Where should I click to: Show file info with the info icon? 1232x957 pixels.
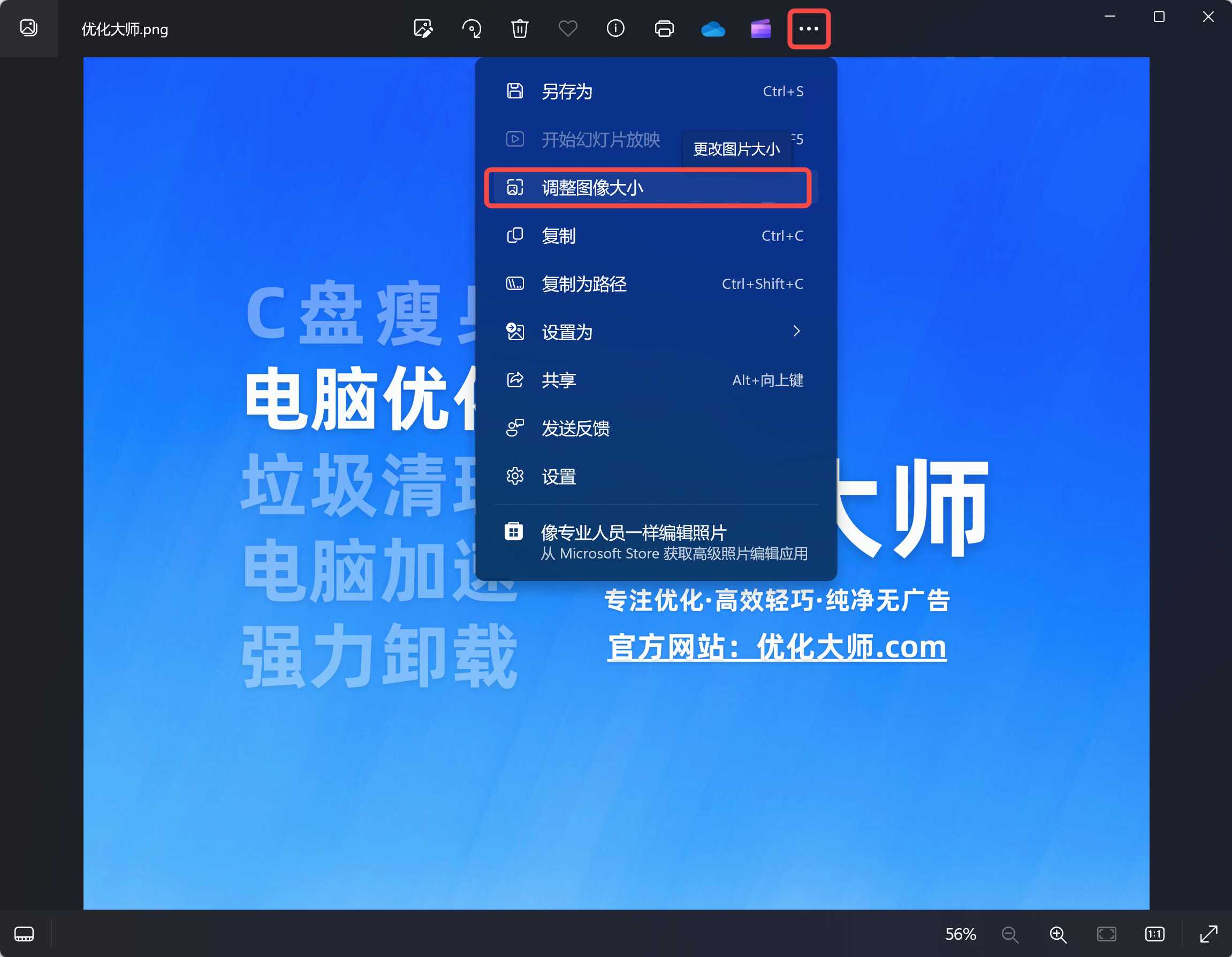click(x=615, y=28)
